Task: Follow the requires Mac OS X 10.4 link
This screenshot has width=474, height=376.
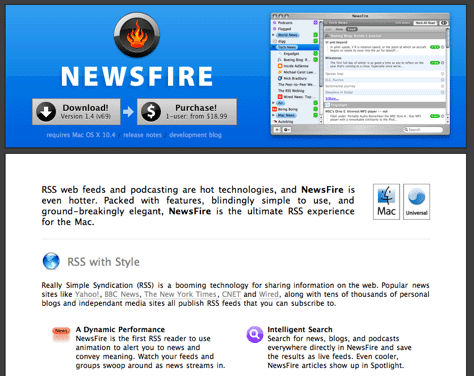Action: point(81,135)
